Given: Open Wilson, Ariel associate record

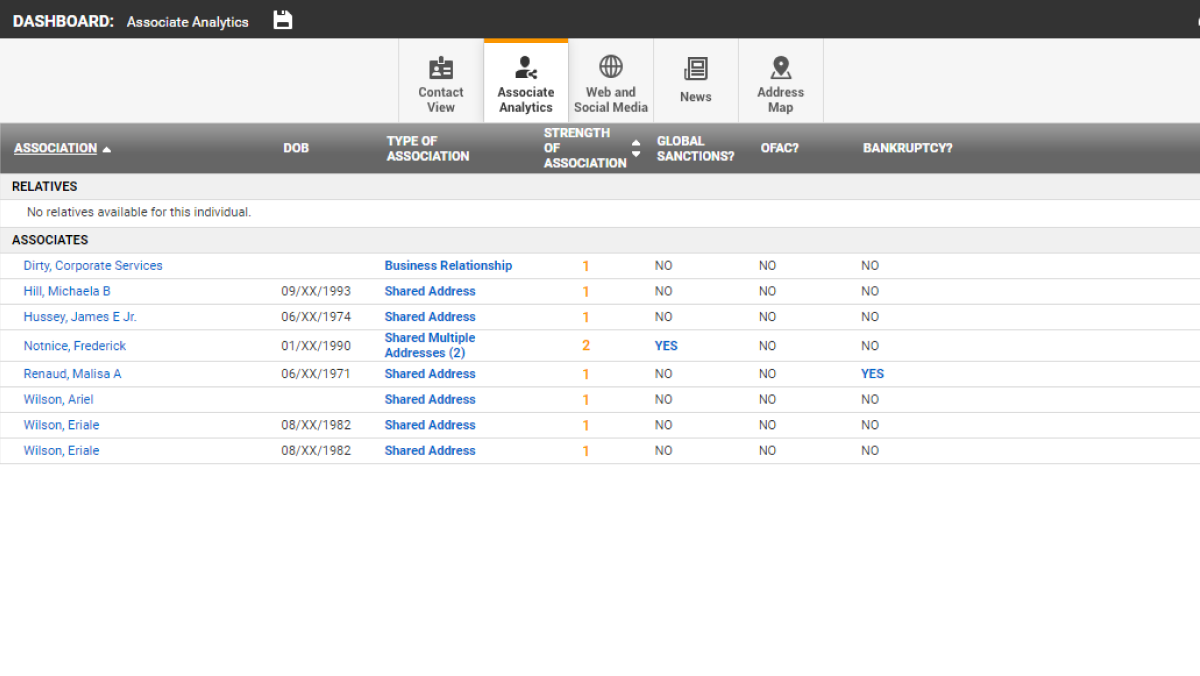Looking at the screenshot, I should [58, 400].
